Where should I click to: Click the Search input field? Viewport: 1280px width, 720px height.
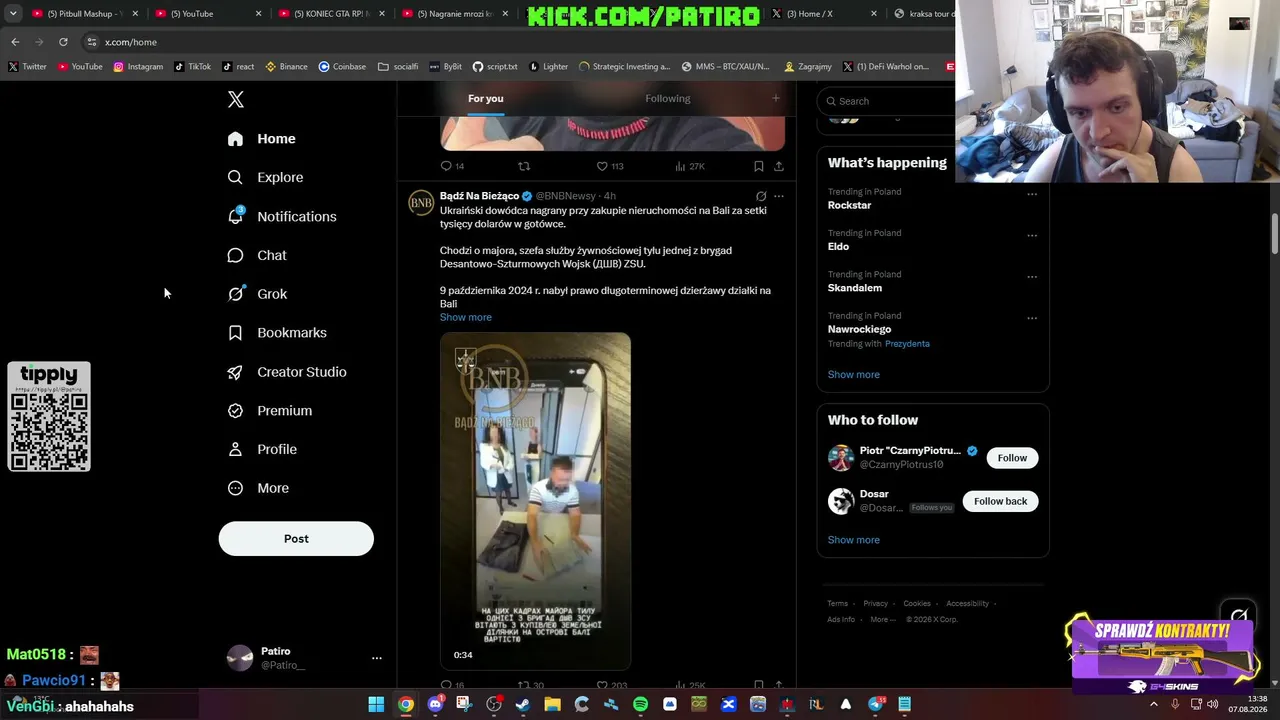[x=888, y=101]
